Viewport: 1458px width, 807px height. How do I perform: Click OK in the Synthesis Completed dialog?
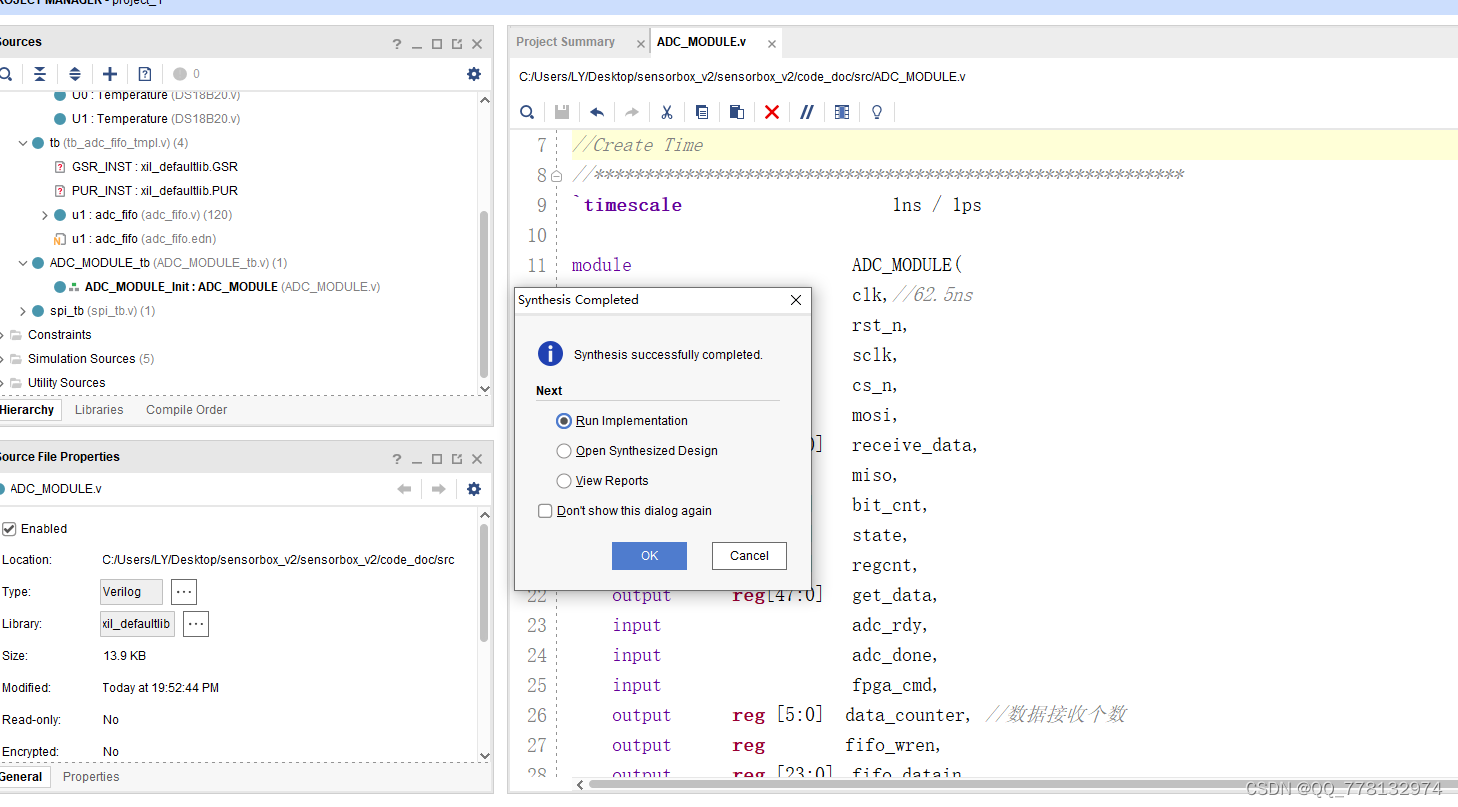tap(649, 556)
